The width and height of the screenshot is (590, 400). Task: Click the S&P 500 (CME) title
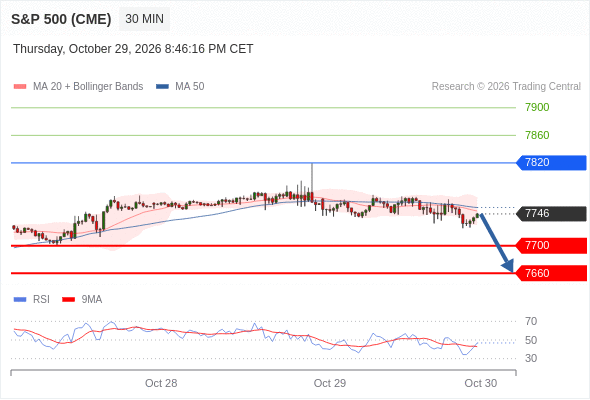coord(61,19)
